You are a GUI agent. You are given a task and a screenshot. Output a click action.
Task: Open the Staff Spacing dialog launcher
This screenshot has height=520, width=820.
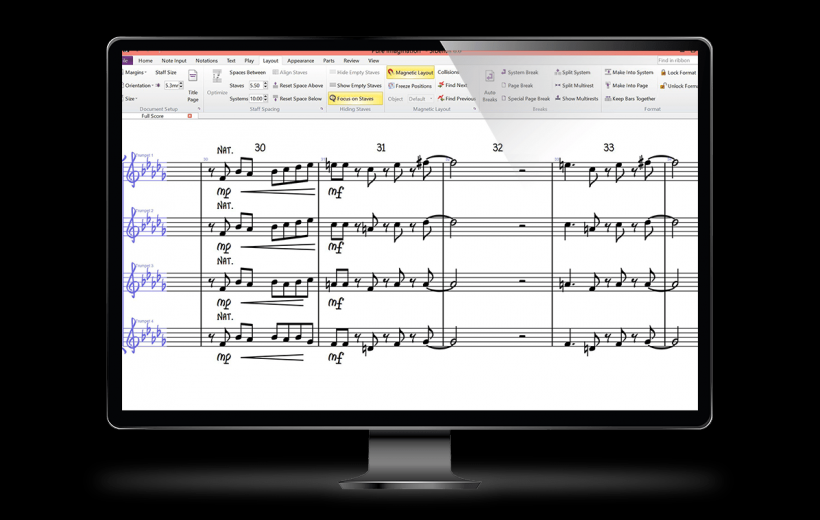[322, 109]
